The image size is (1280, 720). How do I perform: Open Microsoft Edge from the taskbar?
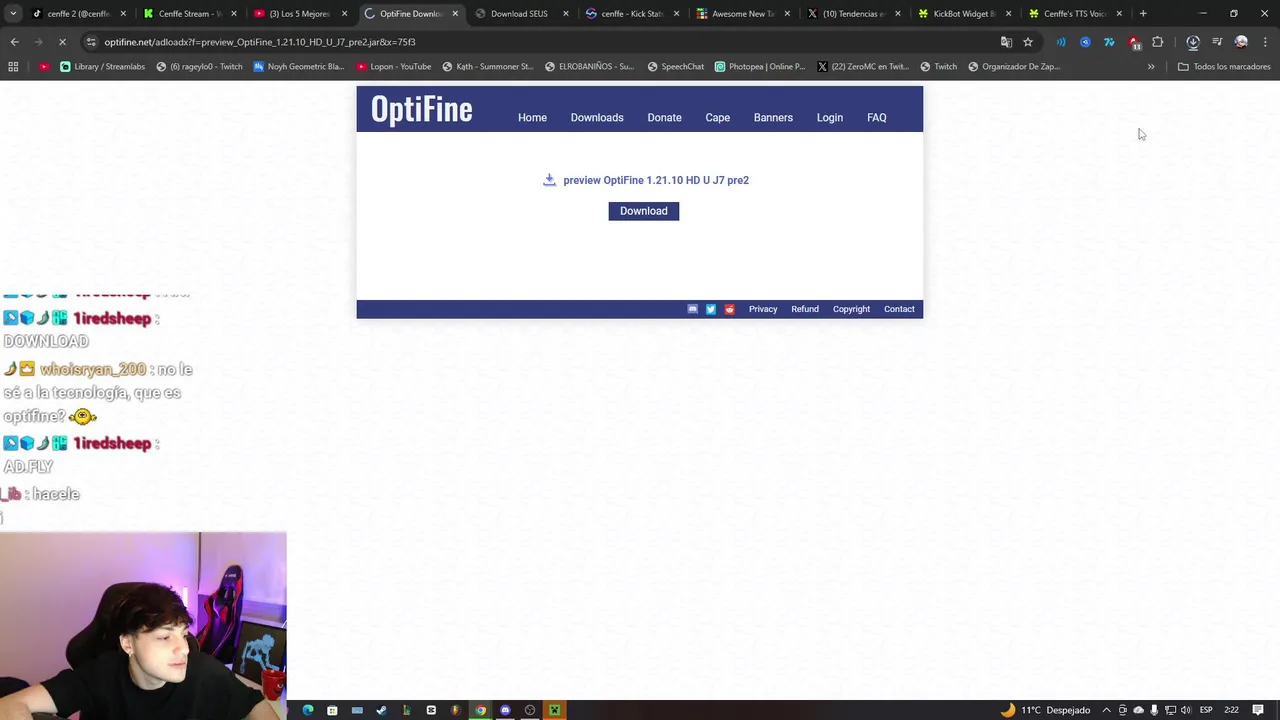[308, 710]
